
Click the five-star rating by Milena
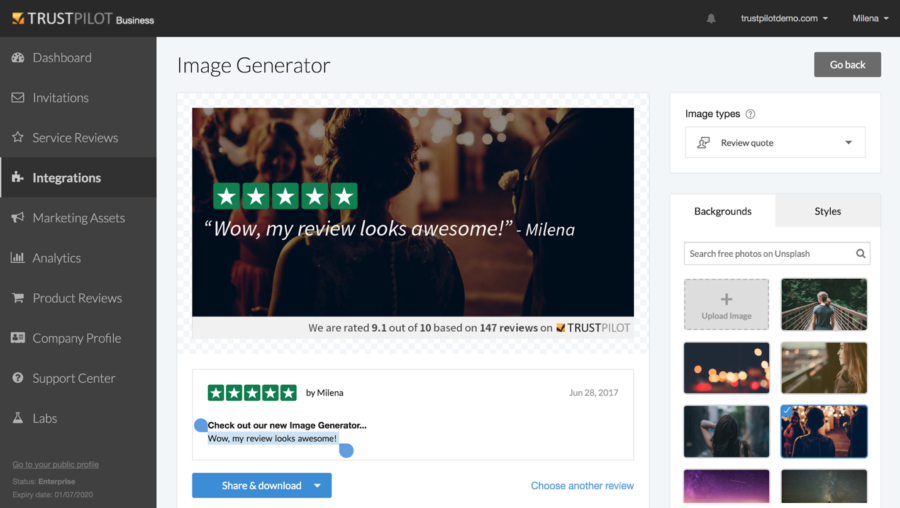(252, 393)
